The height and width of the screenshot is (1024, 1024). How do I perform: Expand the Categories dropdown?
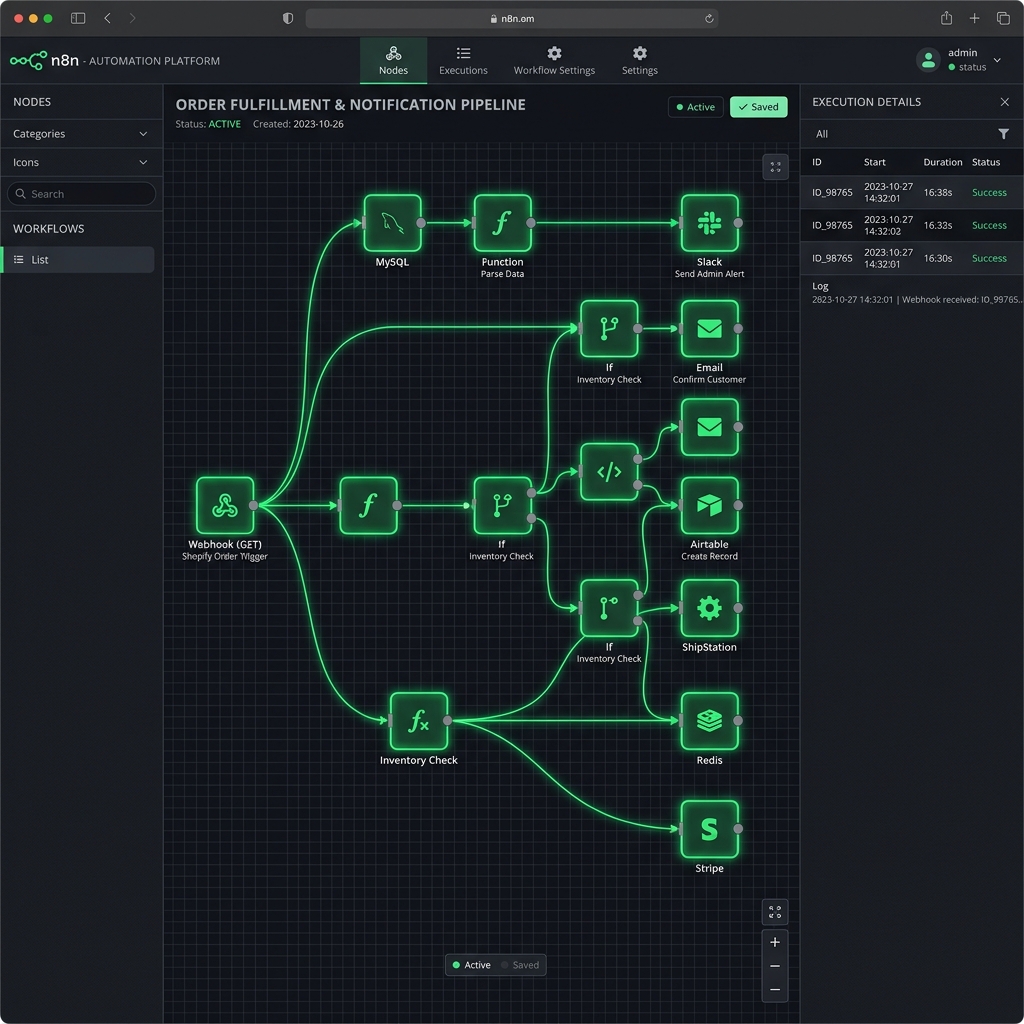pyautogui.click(x=81, y=134)
